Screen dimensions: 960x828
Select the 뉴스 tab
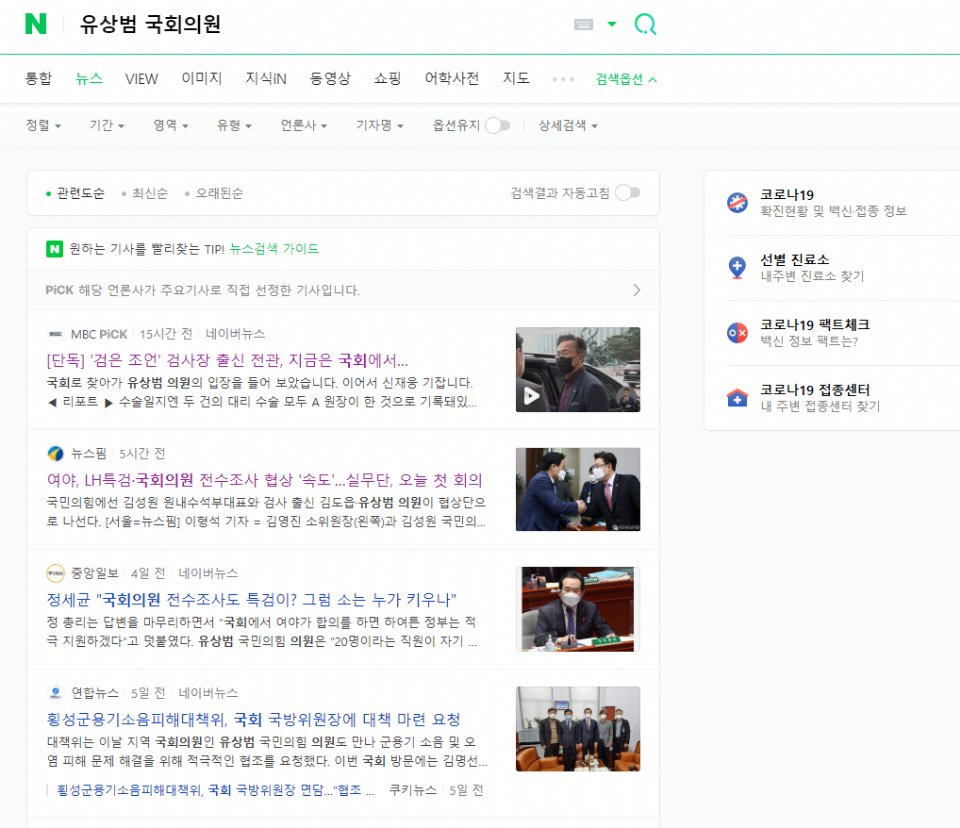[89, 78]
